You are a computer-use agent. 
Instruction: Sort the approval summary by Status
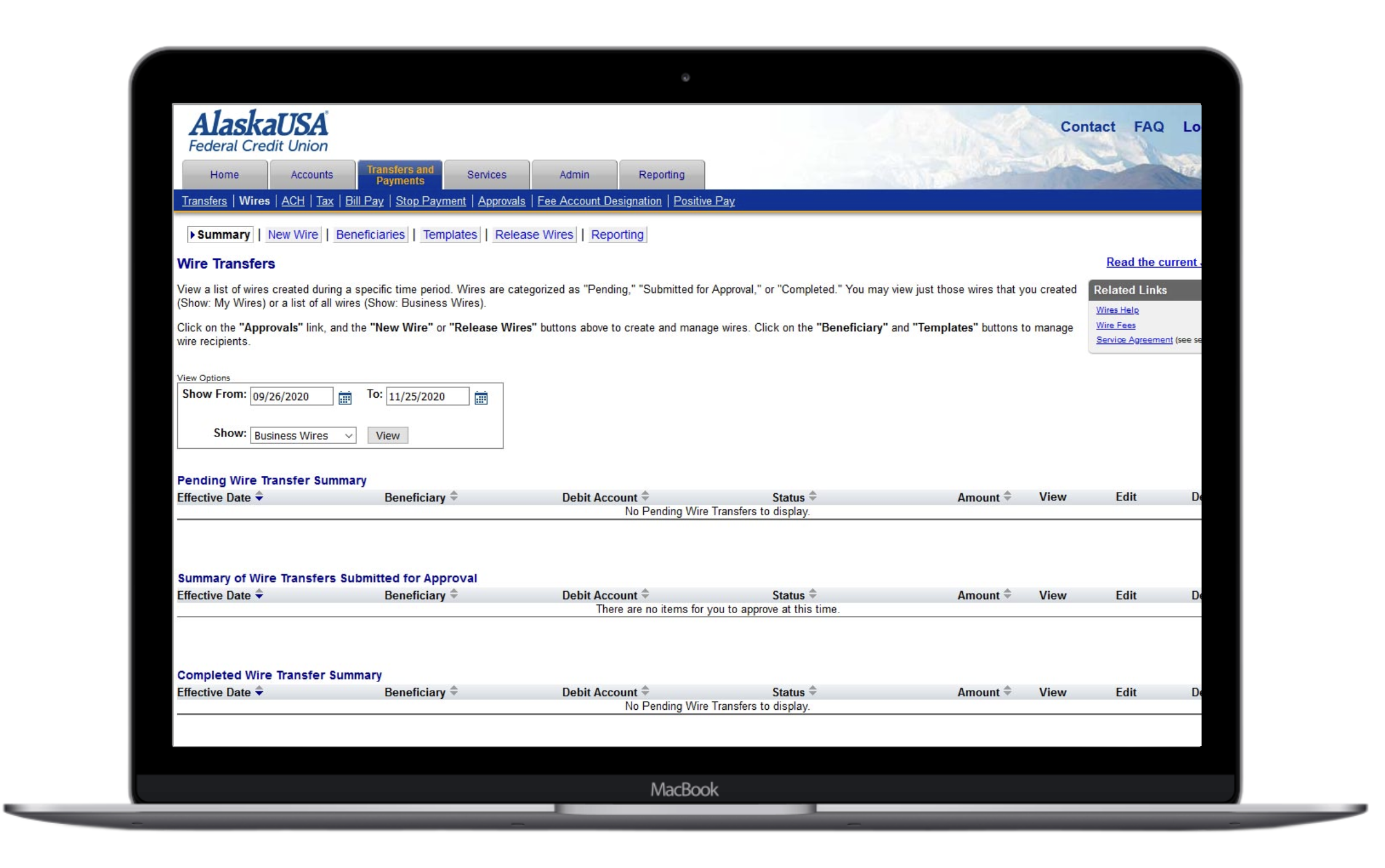[812, 595]
